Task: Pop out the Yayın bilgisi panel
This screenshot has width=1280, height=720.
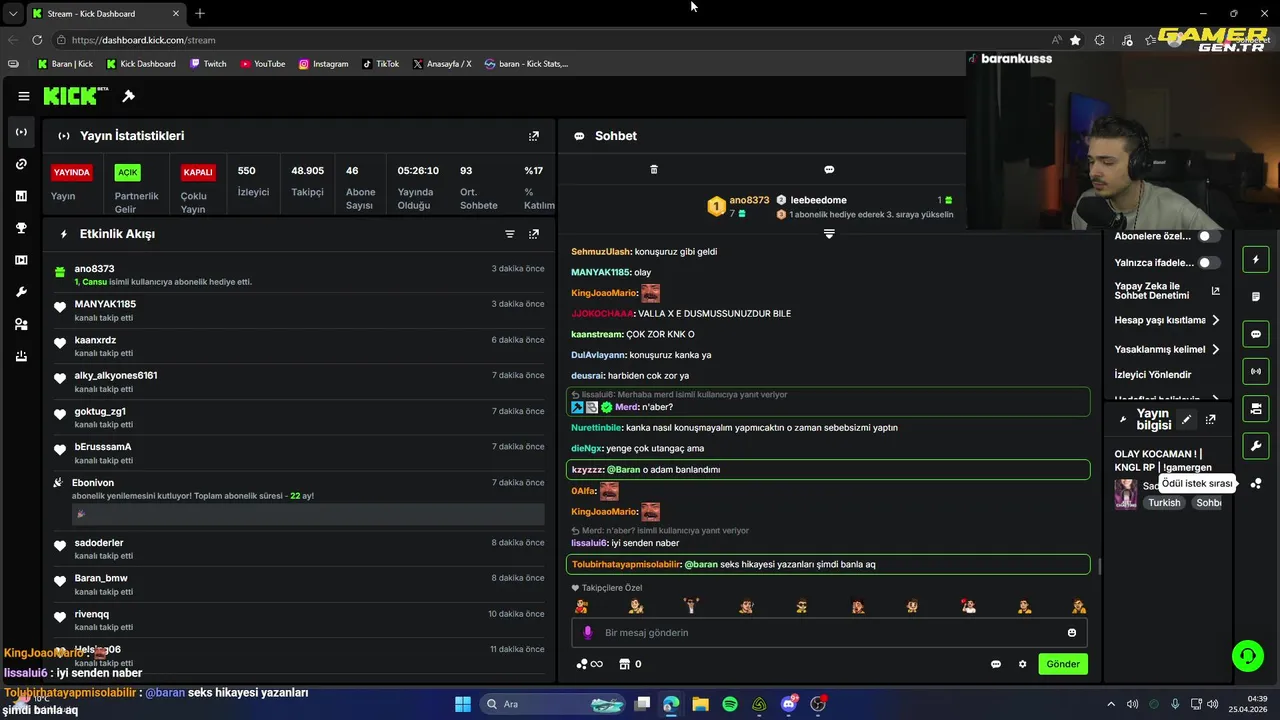Action: pos(1210,420)
